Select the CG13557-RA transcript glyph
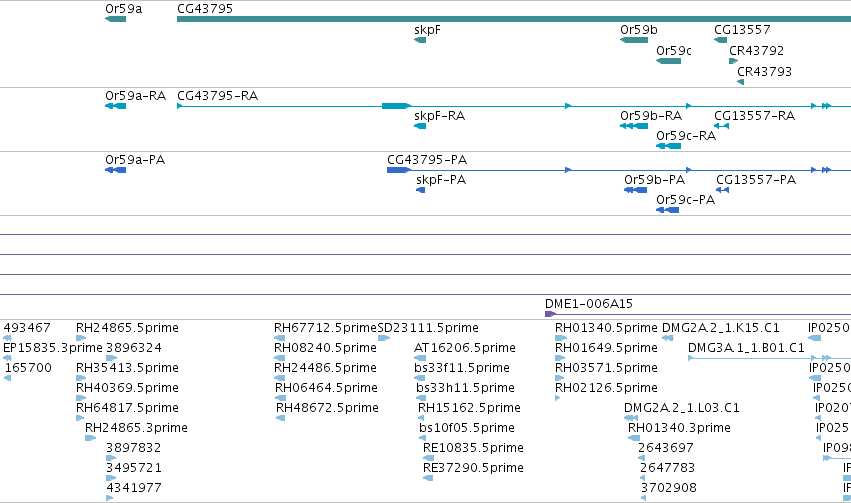 tap(721, 126)
